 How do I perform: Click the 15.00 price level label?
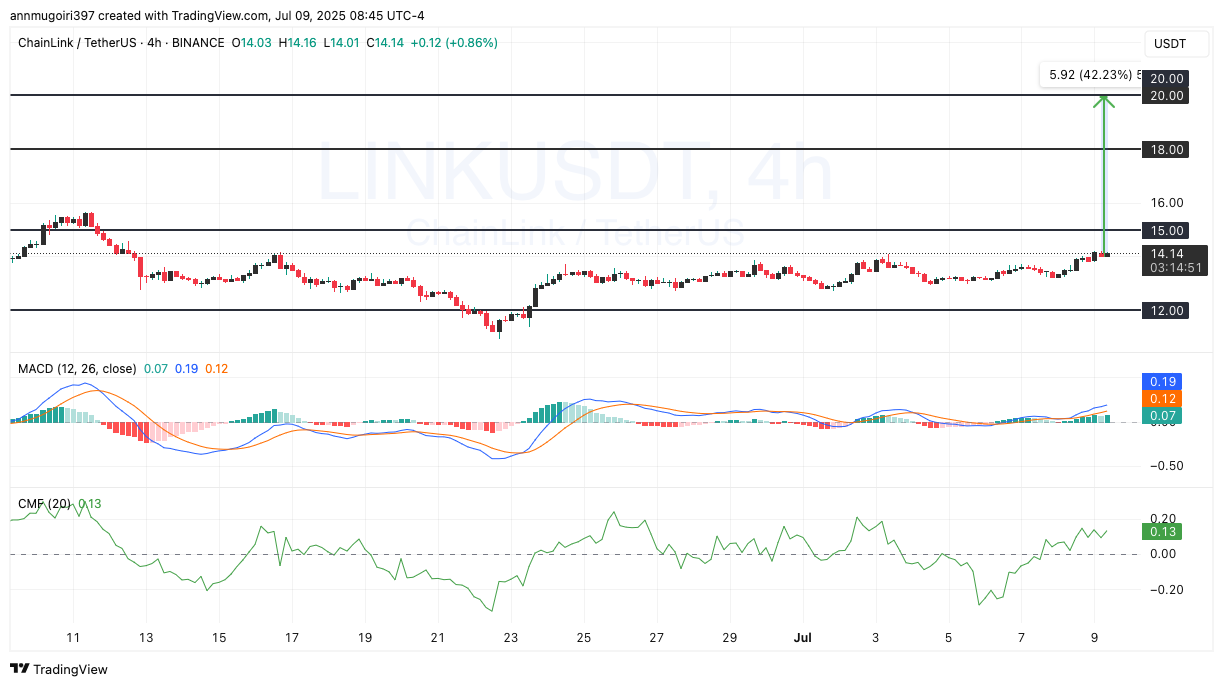pyautogui.click(x=1167, y=230)
